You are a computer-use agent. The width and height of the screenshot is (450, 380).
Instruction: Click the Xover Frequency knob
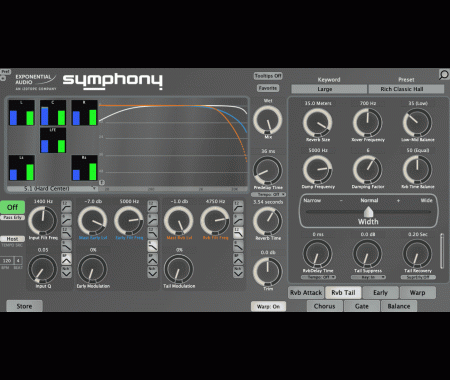click(368, 123)
